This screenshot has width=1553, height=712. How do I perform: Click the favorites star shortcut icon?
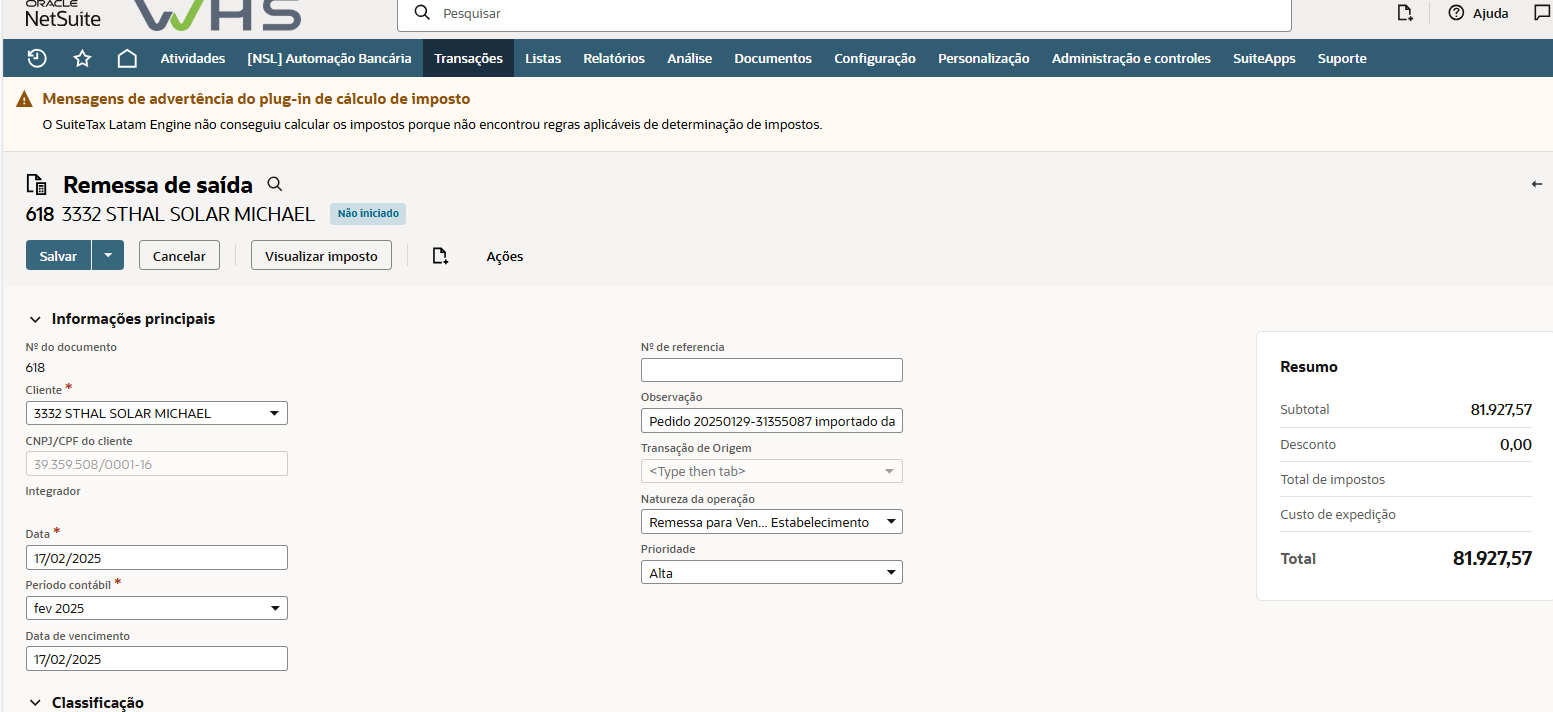click(82, 58)
